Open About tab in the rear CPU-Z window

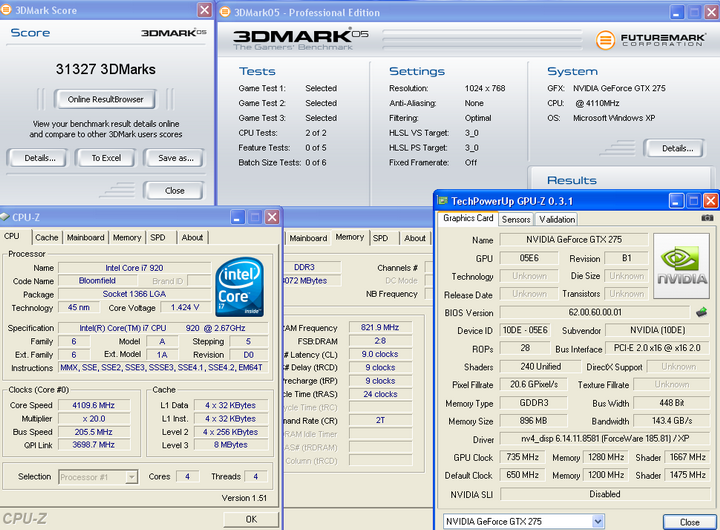coord(415,238)
